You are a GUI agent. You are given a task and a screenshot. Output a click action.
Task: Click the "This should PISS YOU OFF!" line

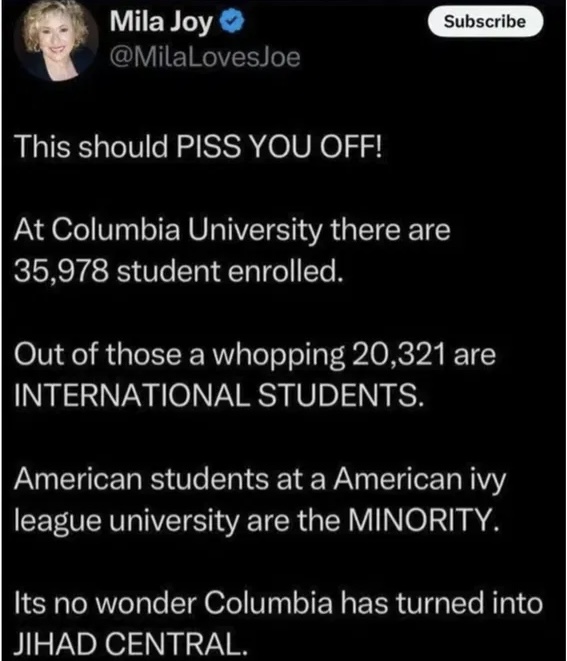tap(198, 147)
